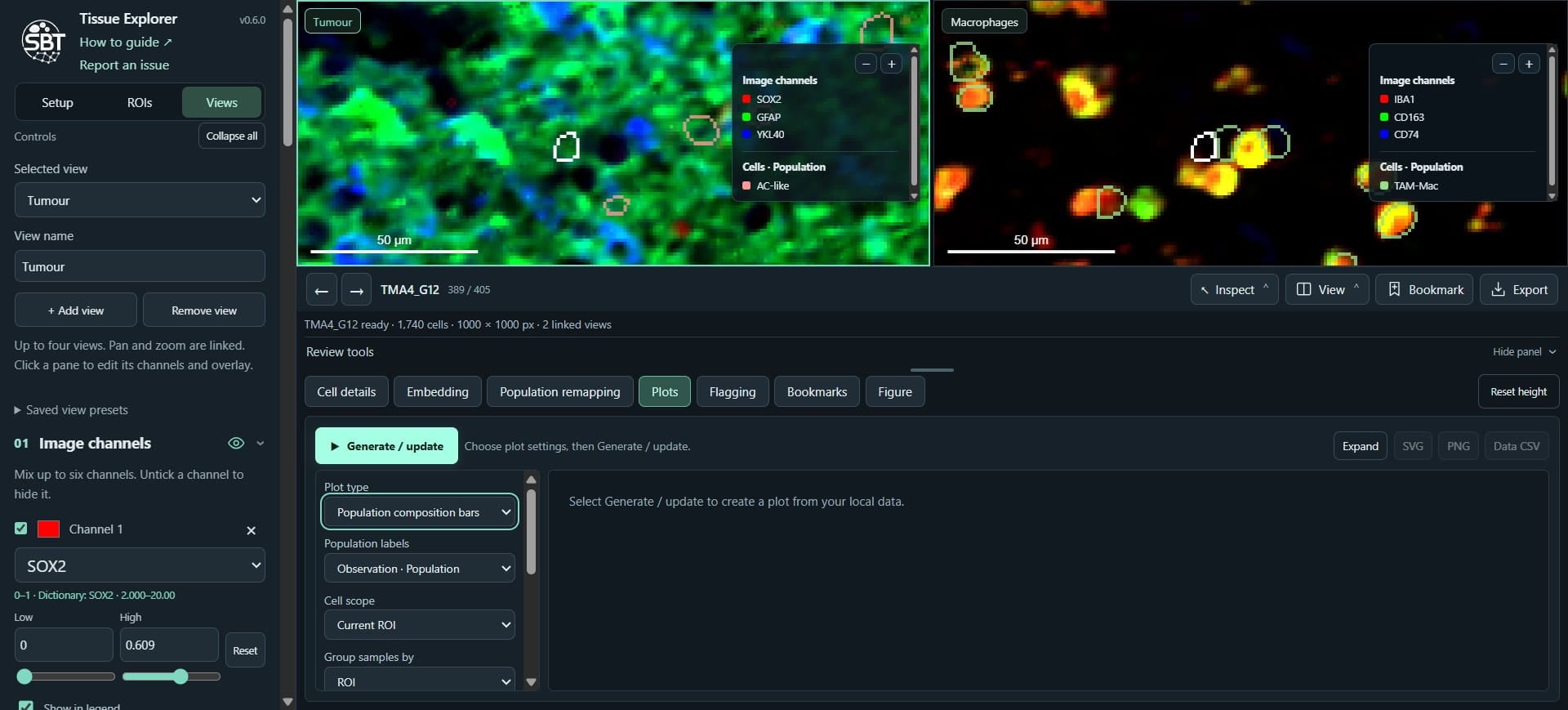Toggle Image channels eye visibility
This screenshot has height=710, width=1568.
click(x=236, y=443)
